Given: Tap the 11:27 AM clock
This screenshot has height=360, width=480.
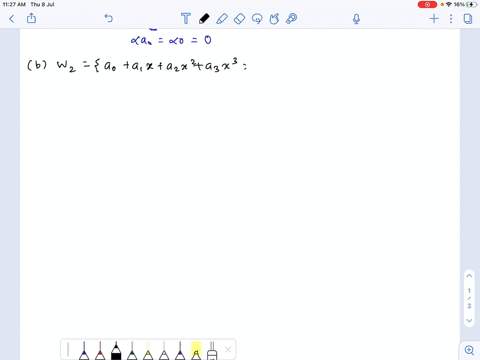Looking at the screenshot, I should 14,5.
